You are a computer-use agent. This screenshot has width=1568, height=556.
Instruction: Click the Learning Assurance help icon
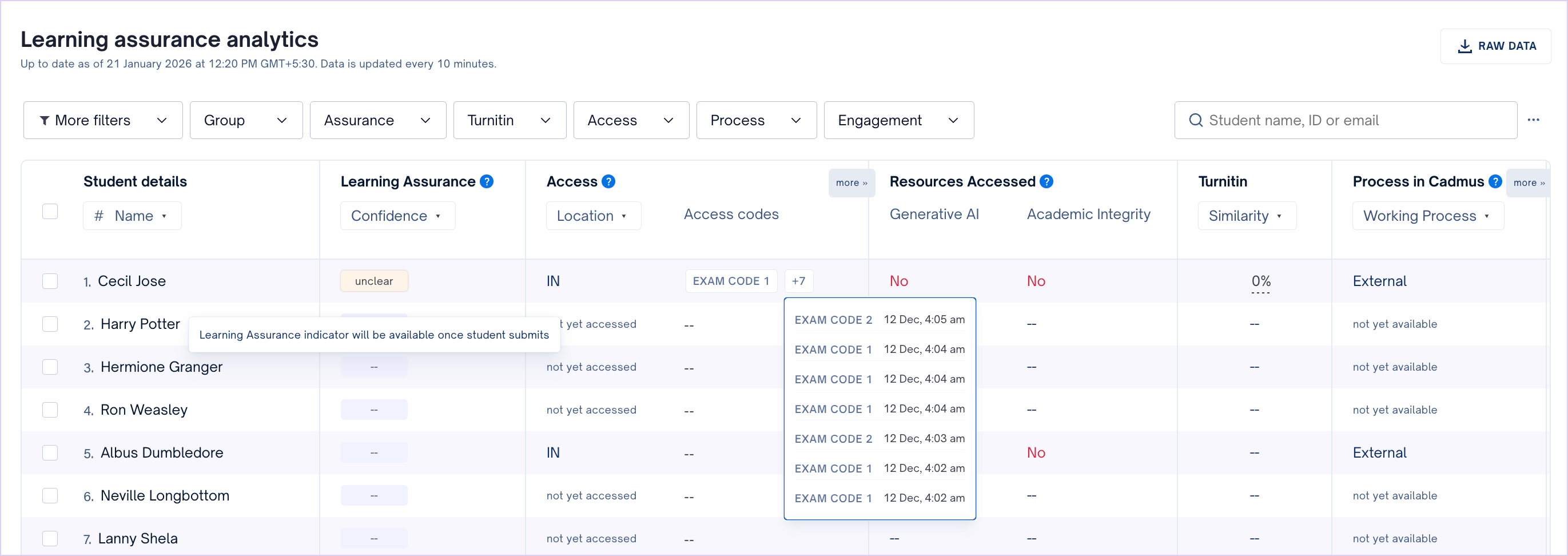click(x=486, y=181)
